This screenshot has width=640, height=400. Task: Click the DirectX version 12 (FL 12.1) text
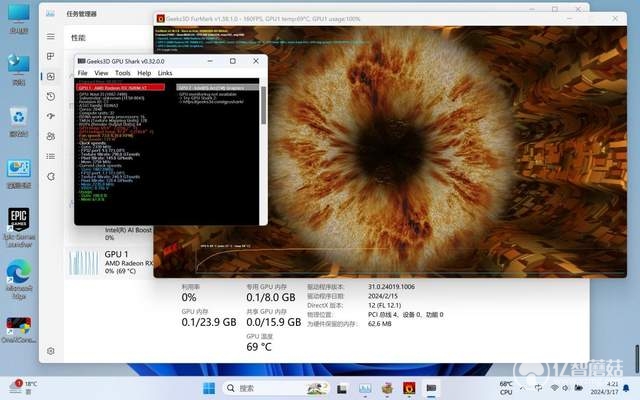[x=384, y=305]
